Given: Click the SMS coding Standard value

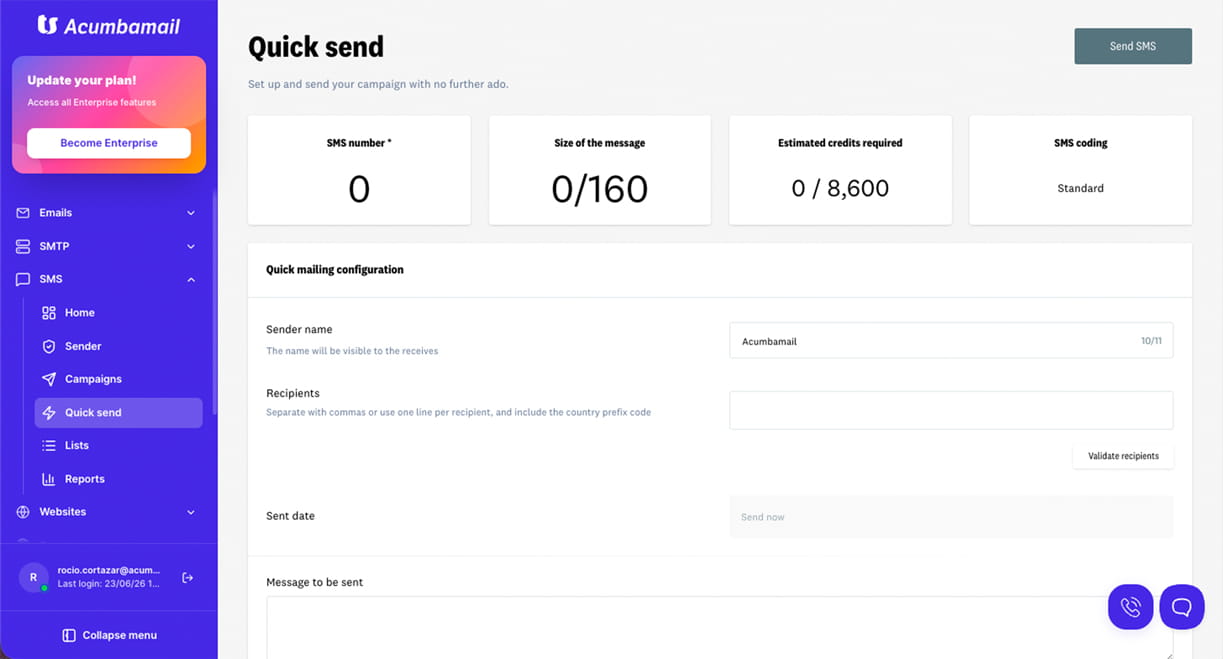Looking at the screenshot, I should point(1080,188).
